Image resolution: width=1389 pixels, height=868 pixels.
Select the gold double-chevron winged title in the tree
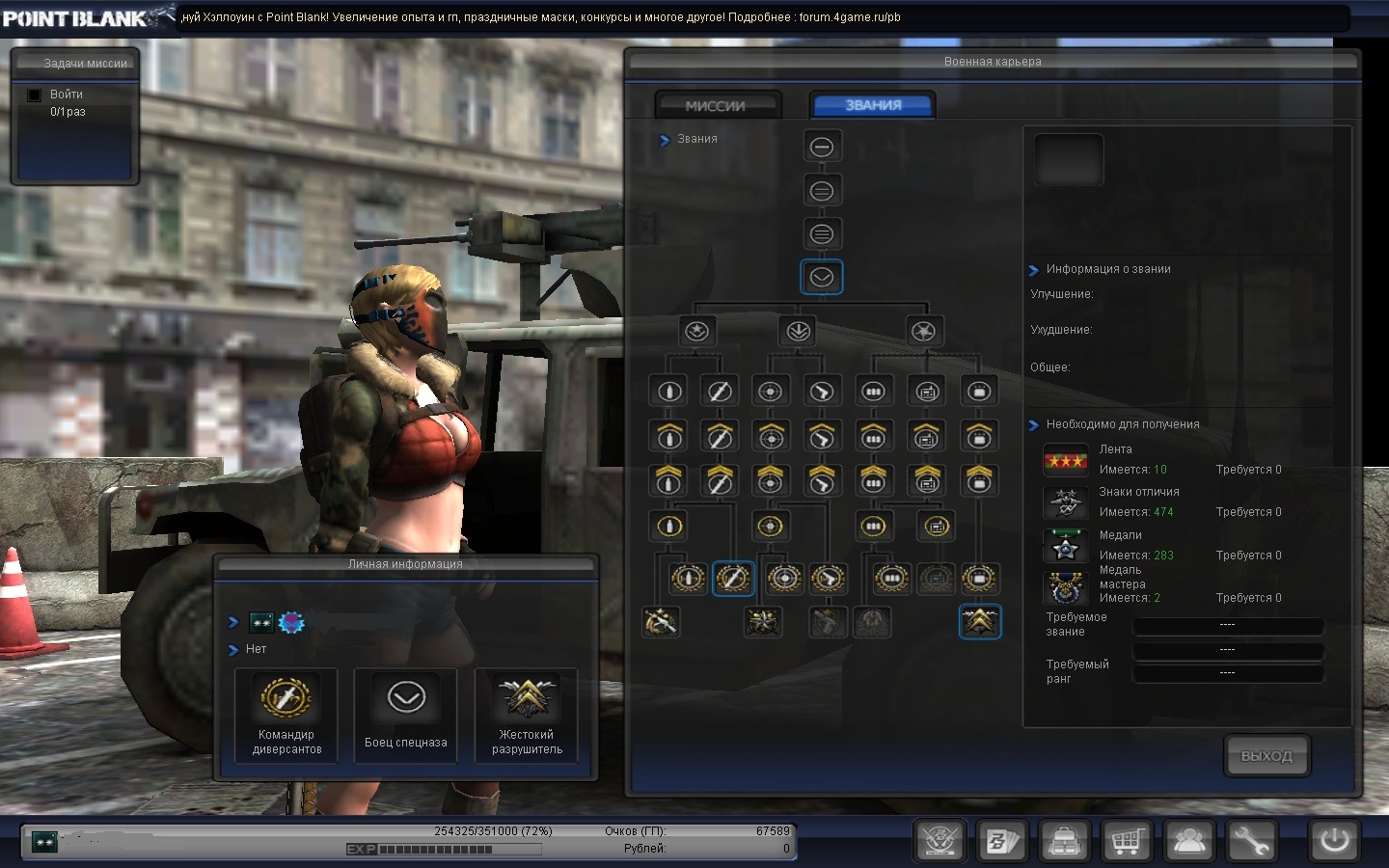pos(979,622)
